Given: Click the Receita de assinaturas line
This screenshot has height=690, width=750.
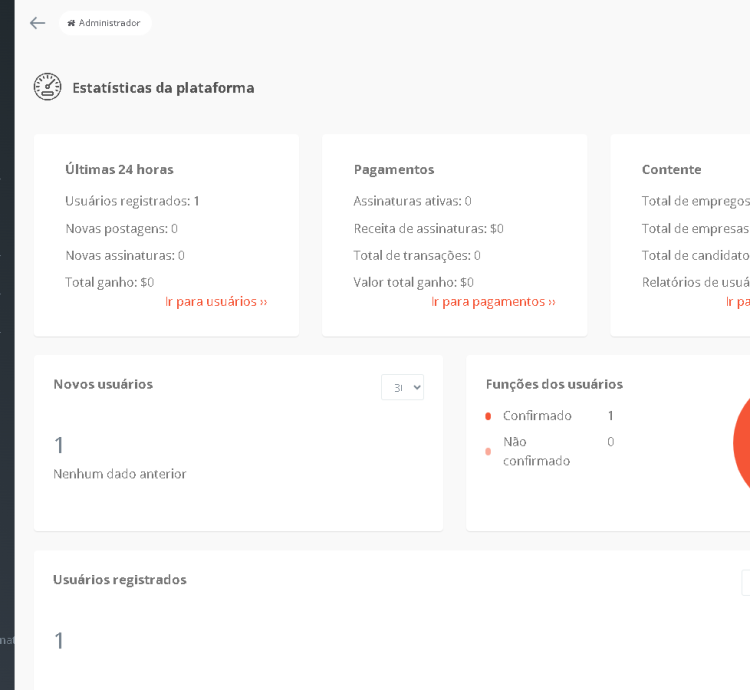Looking at the screenshot, I should 428,228.
